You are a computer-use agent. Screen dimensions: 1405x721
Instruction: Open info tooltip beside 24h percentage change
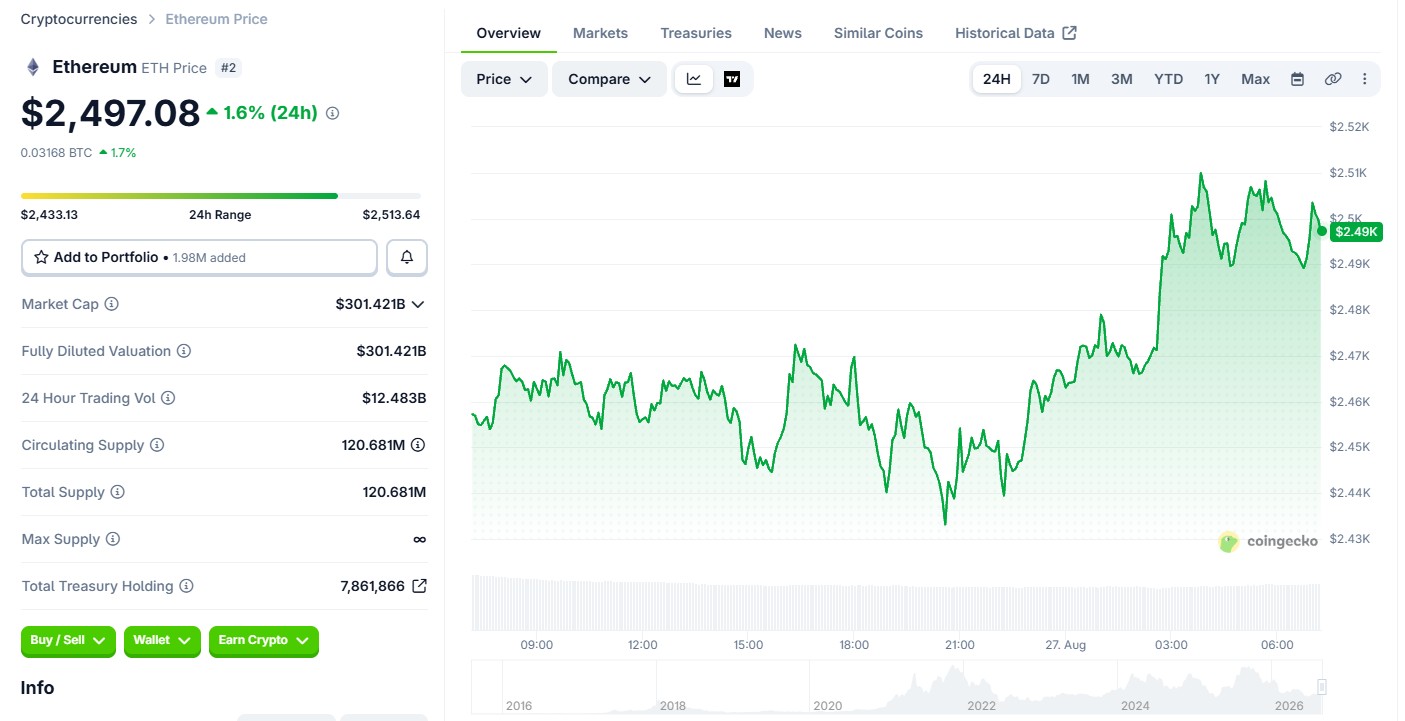pyautogui.click(x=333, y=113)
